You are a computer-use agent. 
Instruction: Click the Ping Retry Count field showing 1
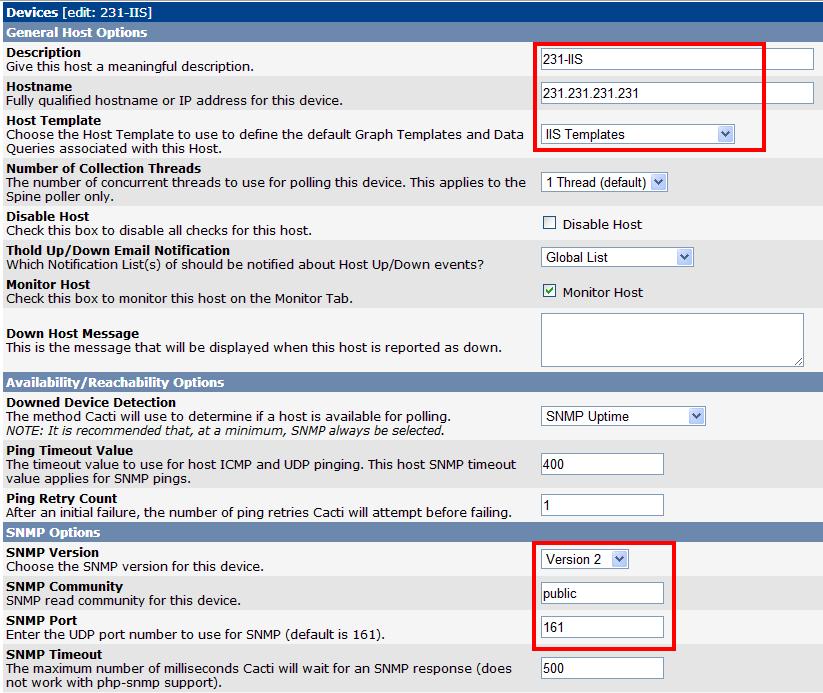(x=602, y=505)
